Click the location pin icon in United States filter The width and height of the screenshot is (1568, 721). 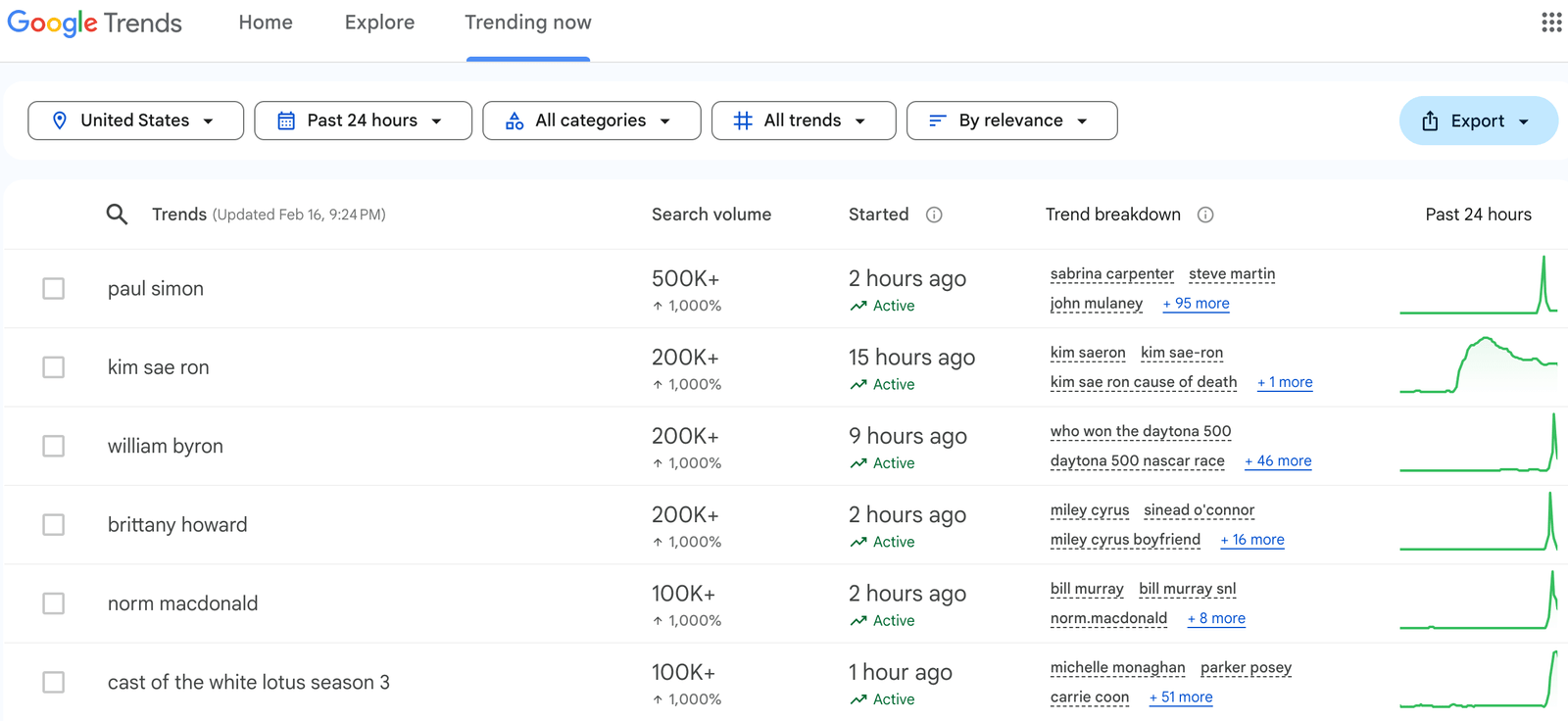[60, 120]
